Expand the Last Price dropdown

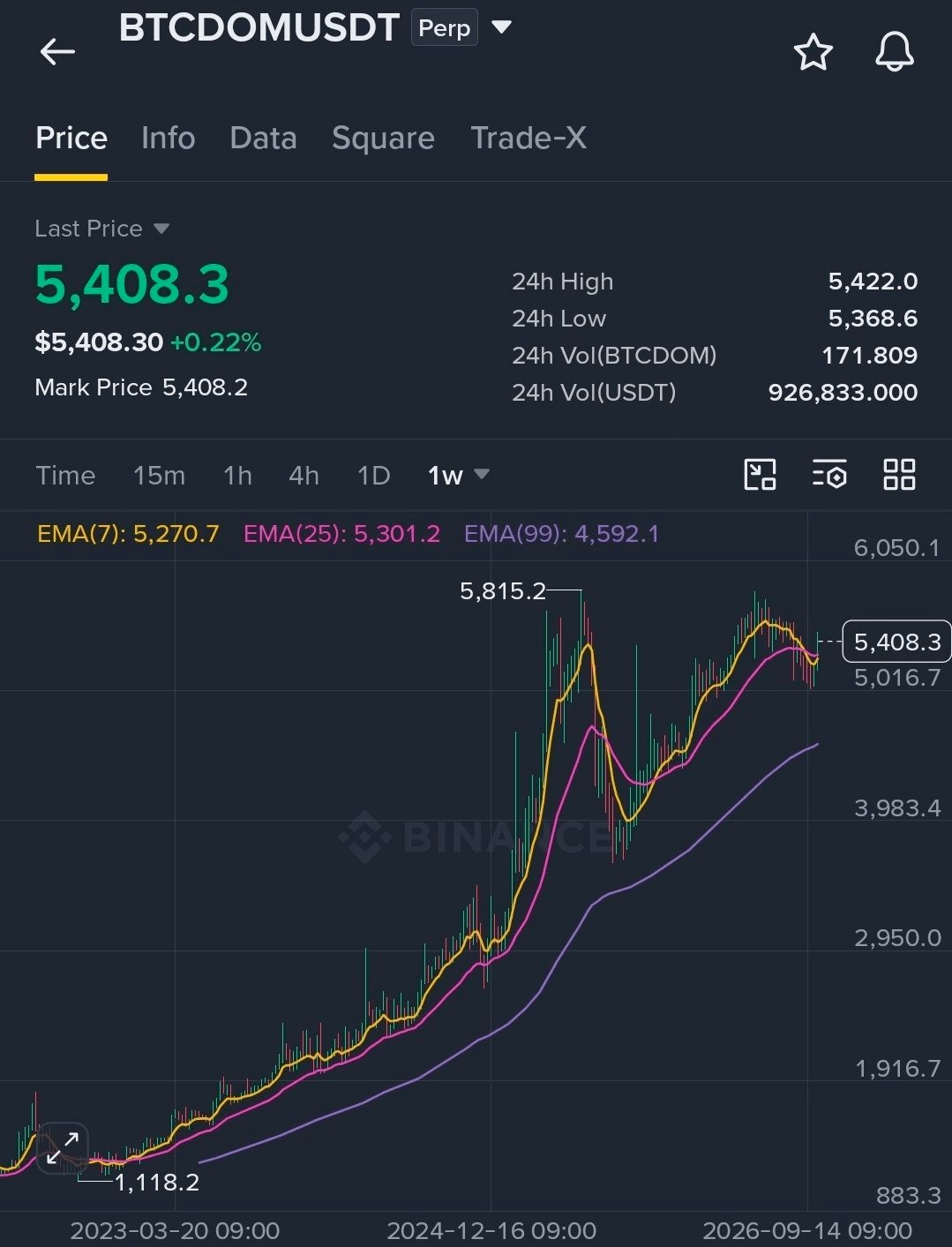161,229
